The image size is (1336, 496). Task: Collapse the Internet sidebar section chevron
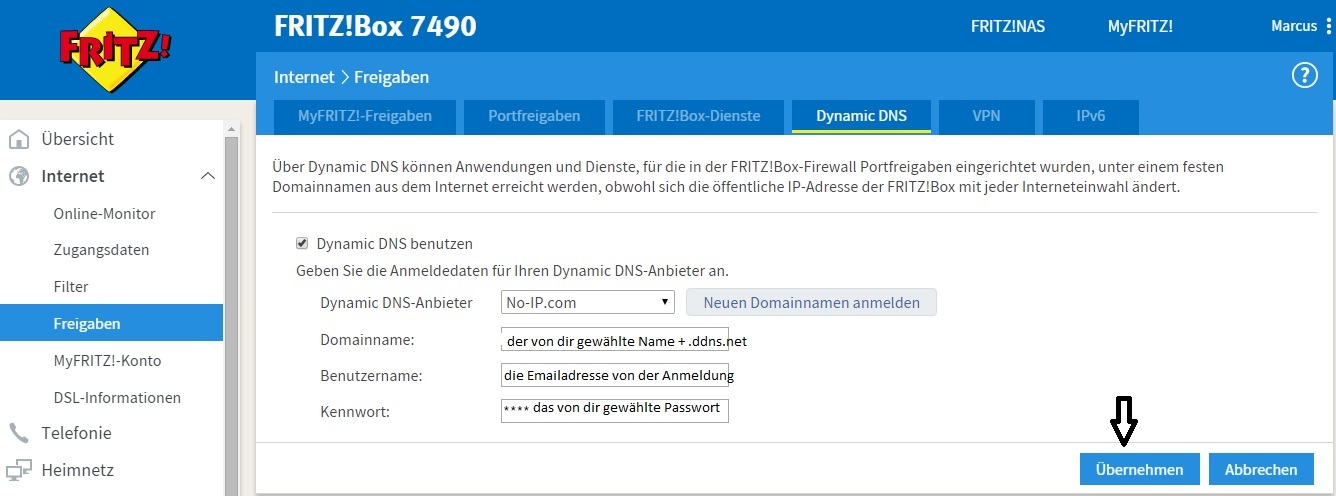point(207,176)
